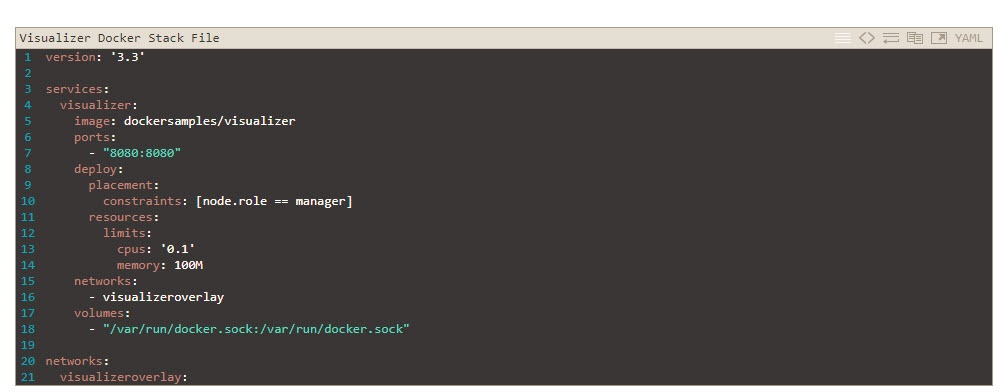The image size is (1008, 392).
Task: Toggle line wrap icon in code toolbar
Action: 890,38
